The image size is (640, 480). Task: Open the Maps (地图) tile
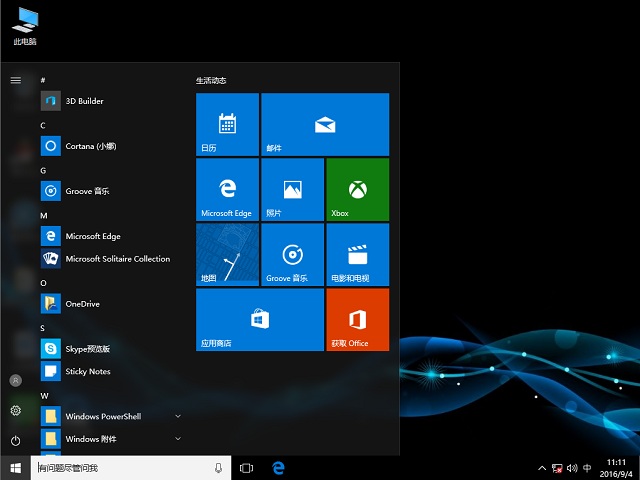[x=227, y=254]
